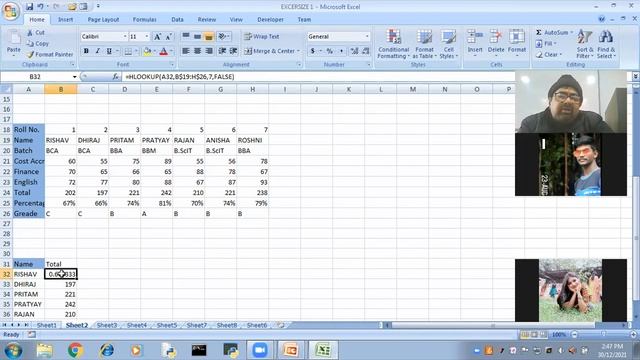Image resolution: width=640 pixels, height=360 pixels.
Task: Open borders dropdown
Action: tap(136, 51)
